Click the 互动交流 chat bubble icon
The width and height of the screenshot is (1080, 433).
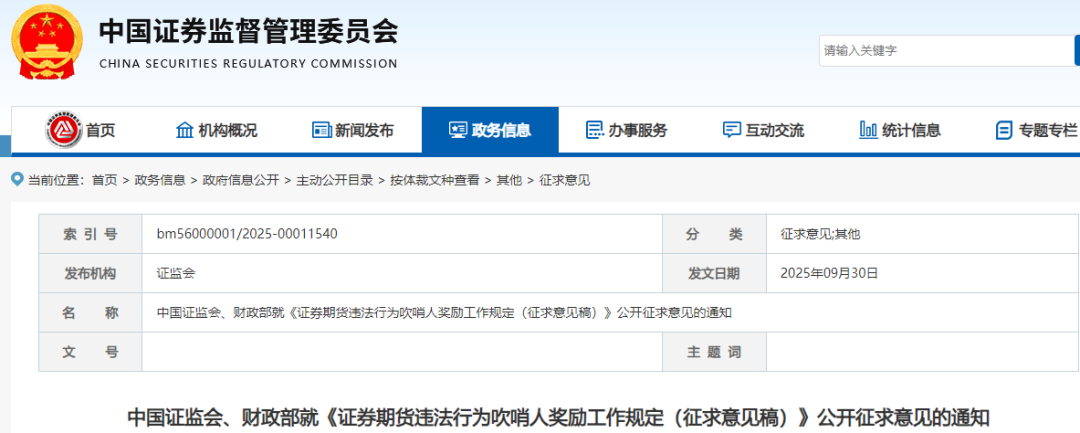(731, 129)
